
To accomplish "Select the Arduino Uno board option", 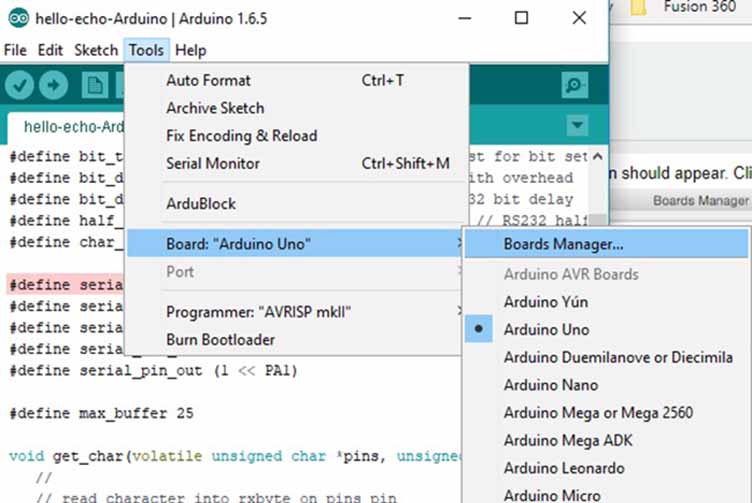I will coord(606,329).
